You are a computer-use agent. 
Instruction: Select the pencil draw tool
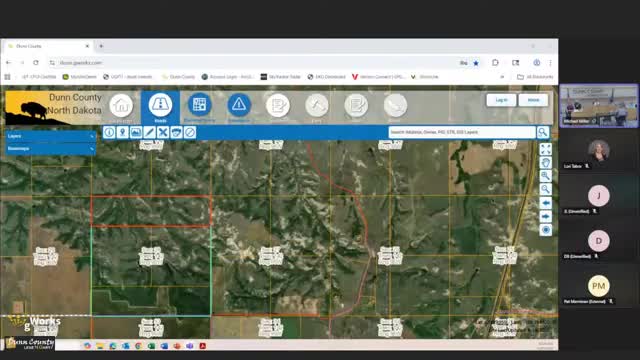click(x=149, y=132)
